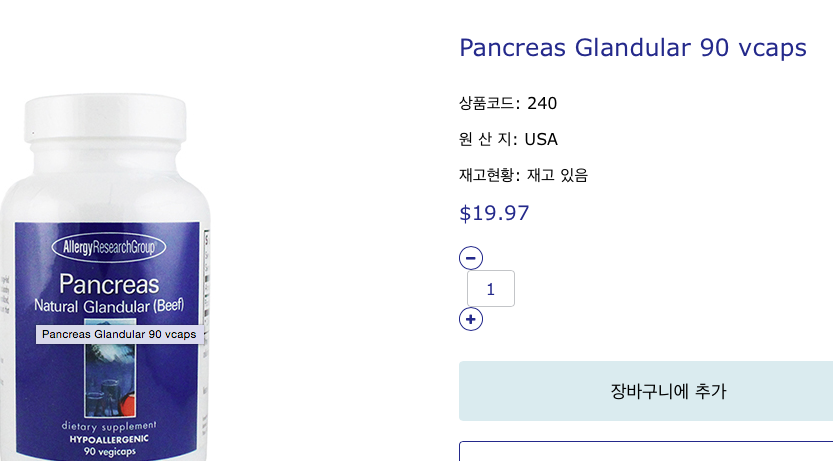Click the Pancreas Glandular 90 vcaps heading
Image resolution: width=833 pixels, height=461 pixels.
[x=632, y=48]
